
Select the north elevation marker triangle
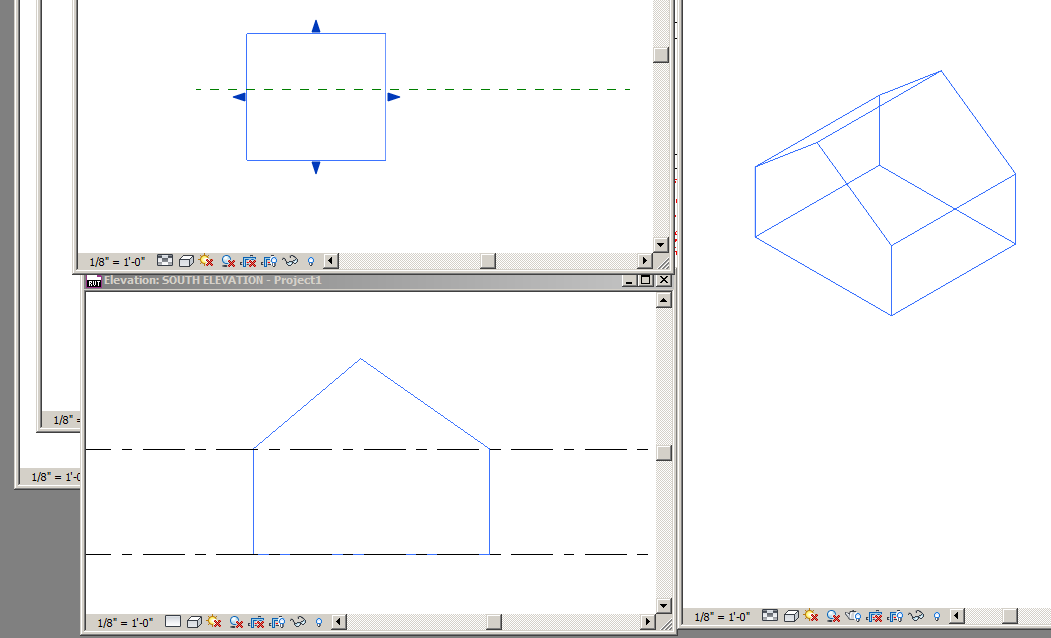316,26
